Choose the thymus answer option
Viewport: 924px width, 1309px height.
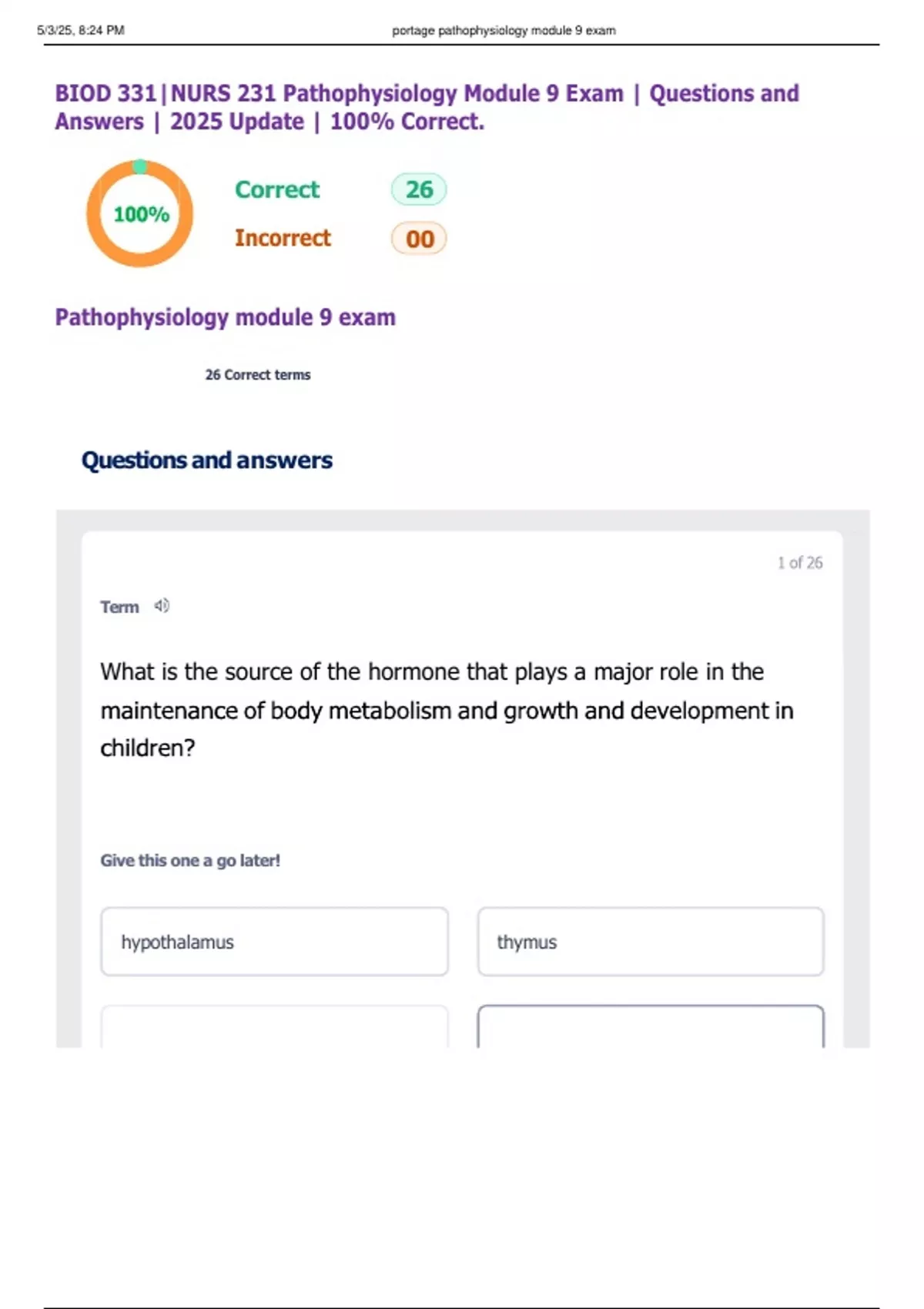[651, 942]
